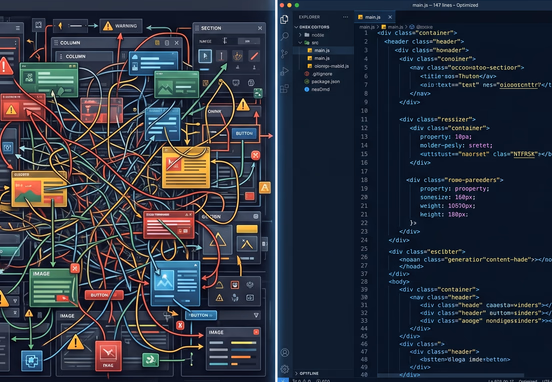The image size is (552, 382).
Task: Click the blue puzzle tile at bottom left
Action: tap(32, 361)
